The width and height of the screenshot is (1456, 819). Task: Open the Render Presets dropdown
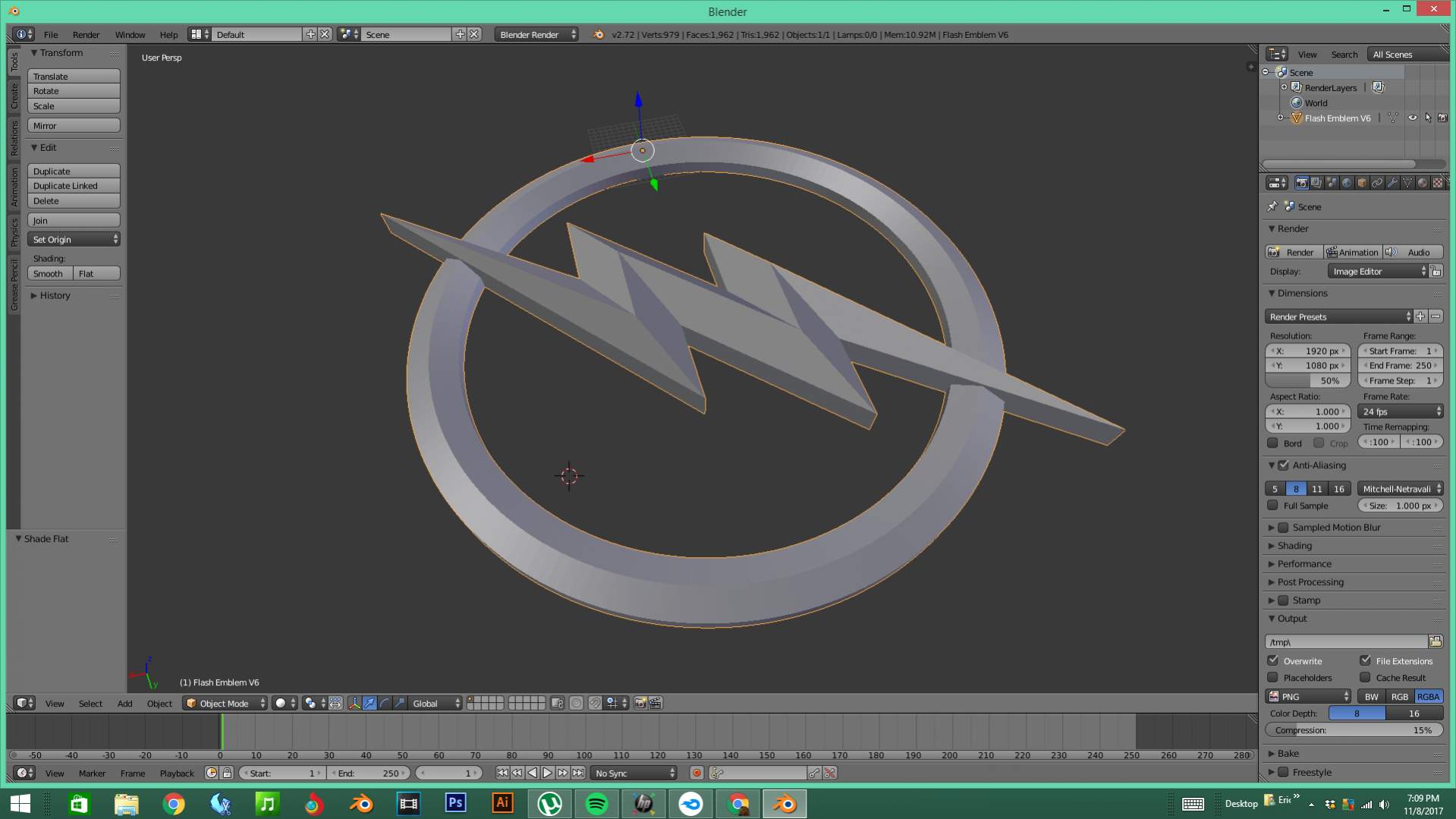pyautogui.click(x=1339, y=317)
